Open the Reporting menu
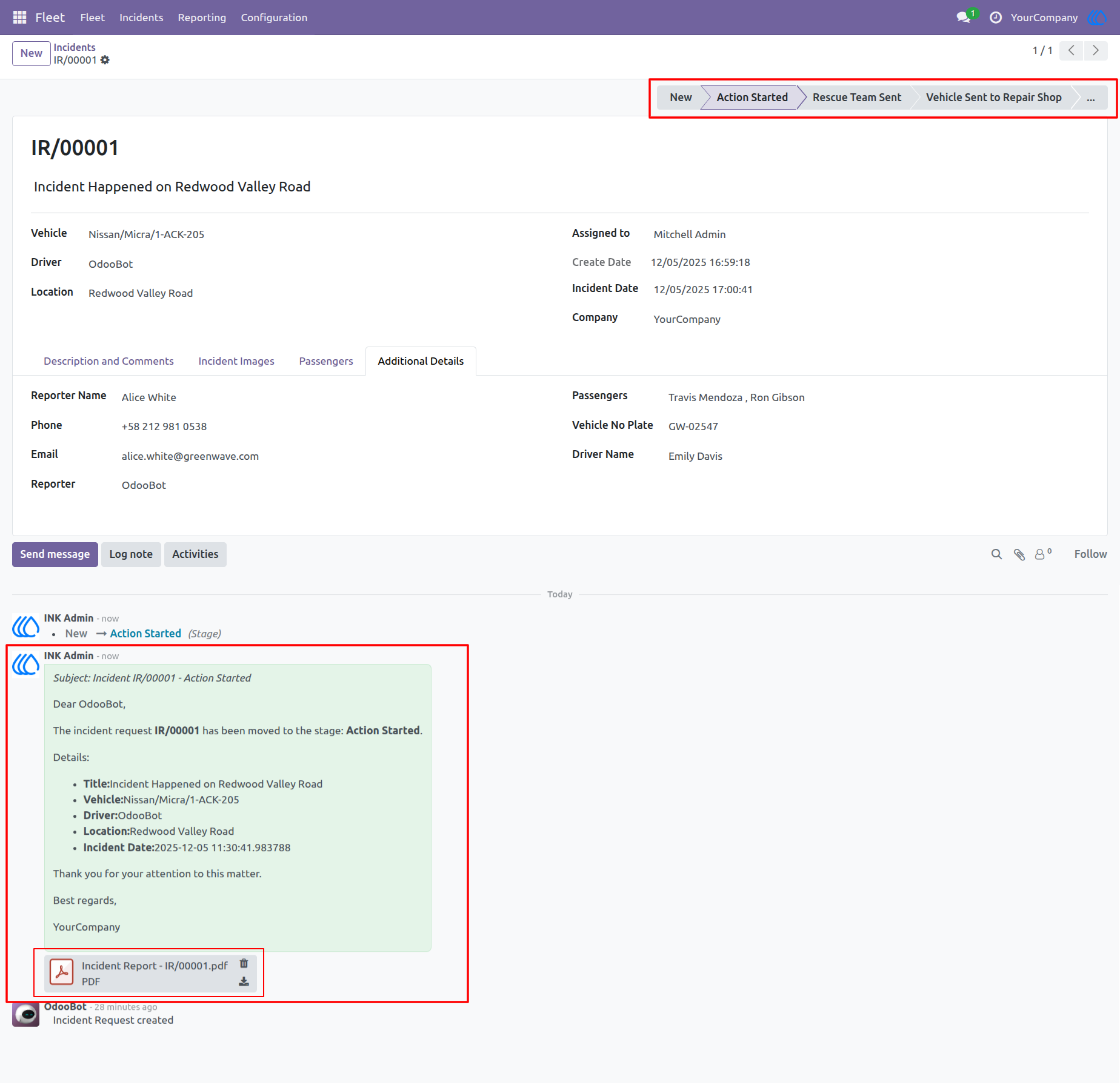Screen dimensions: 1120x1085 tap(202, 18)
